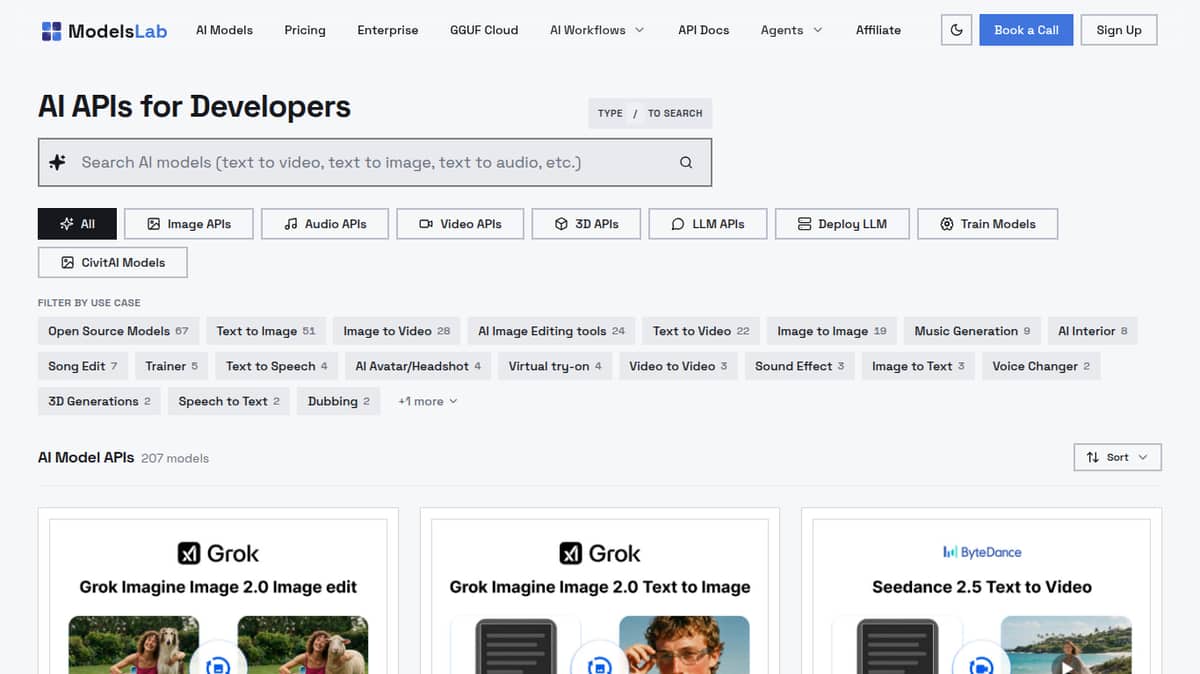Select the 3D APIs tab
This screenshot has height=674, width=1200.
coord(586,224)
